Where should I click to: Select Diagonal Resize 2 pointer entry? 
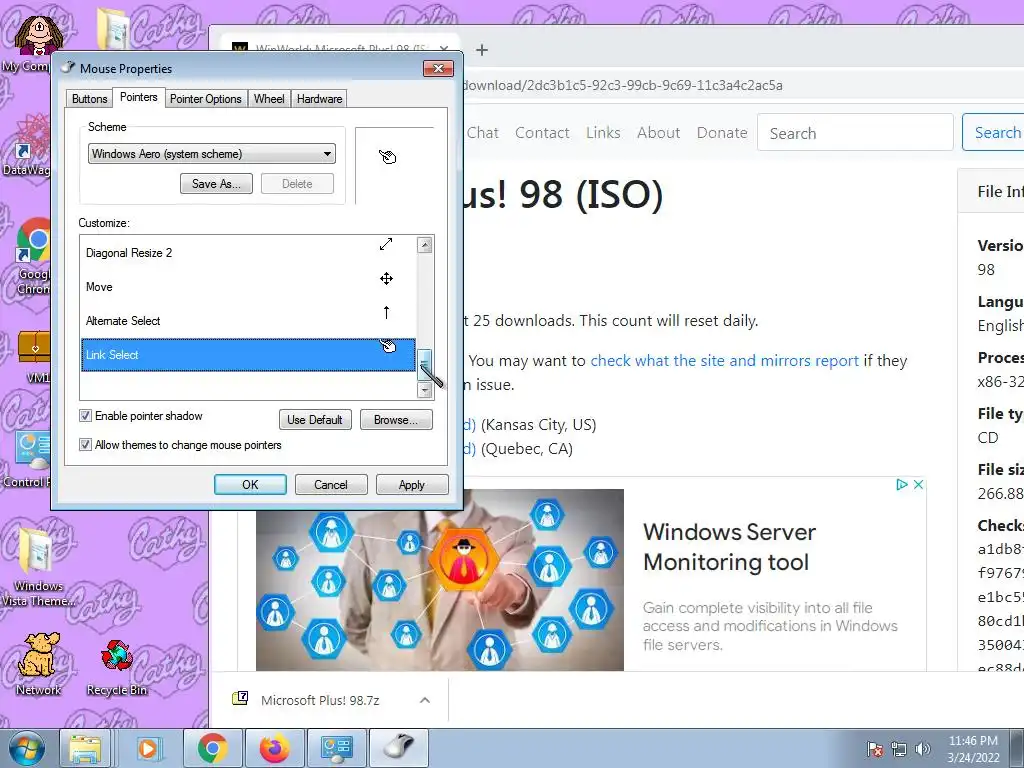[248, 253]
